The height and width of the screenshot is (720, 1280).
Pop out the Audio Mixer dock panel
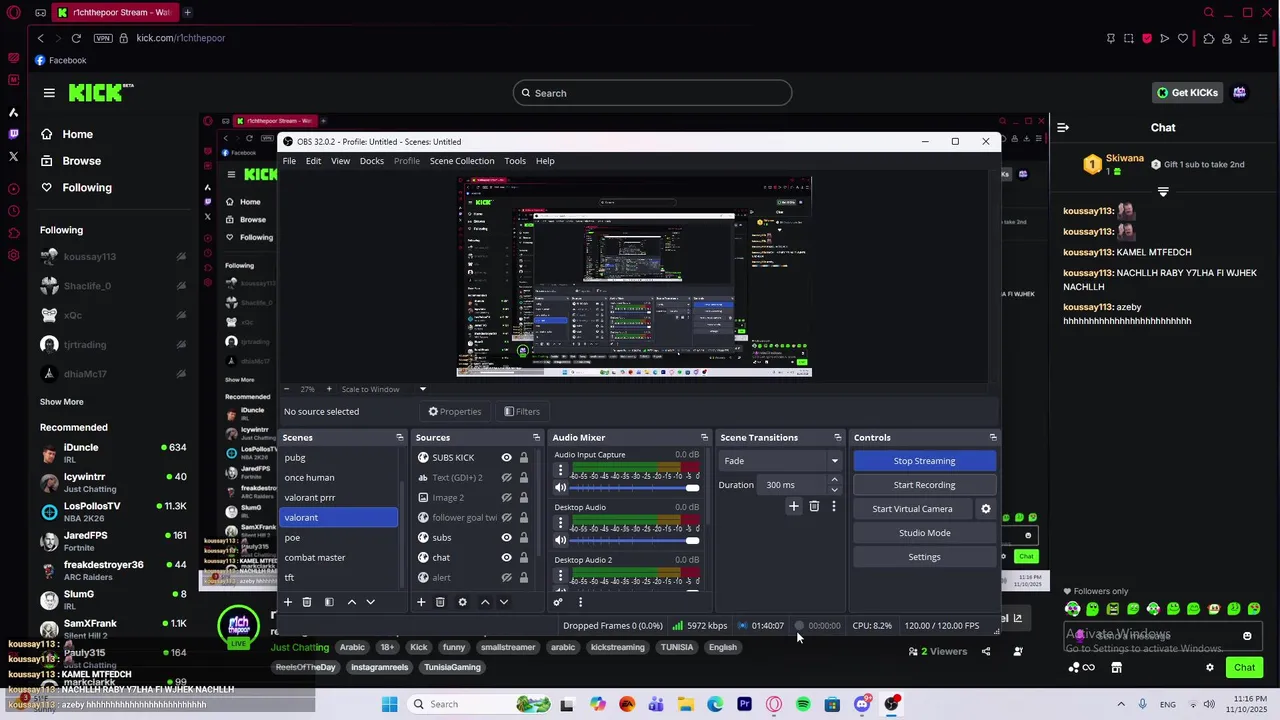pyautogui.click(x=704, y=437)
